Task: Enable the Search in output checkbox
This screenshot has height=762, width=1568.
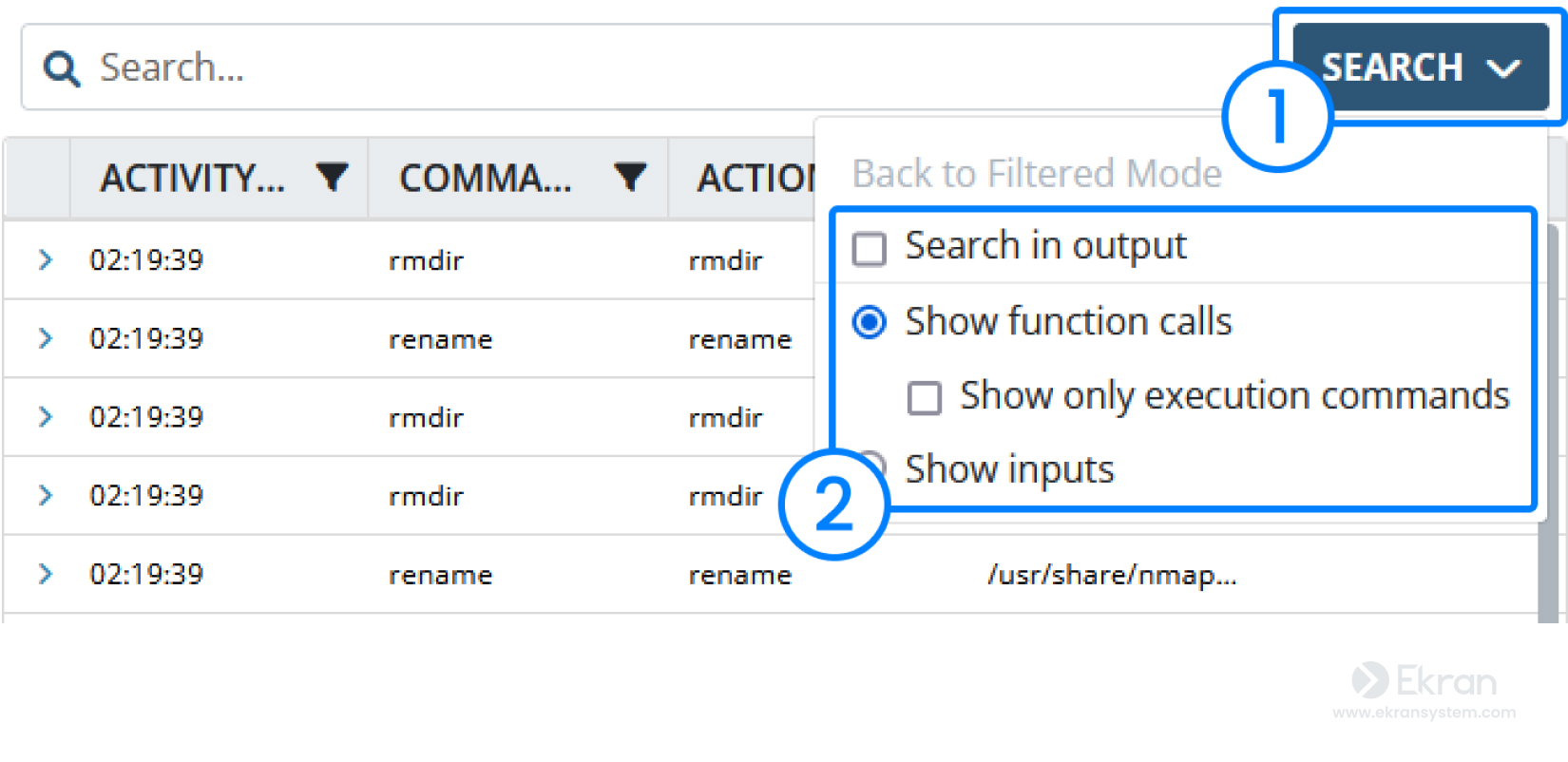Action: coord(870,249)
